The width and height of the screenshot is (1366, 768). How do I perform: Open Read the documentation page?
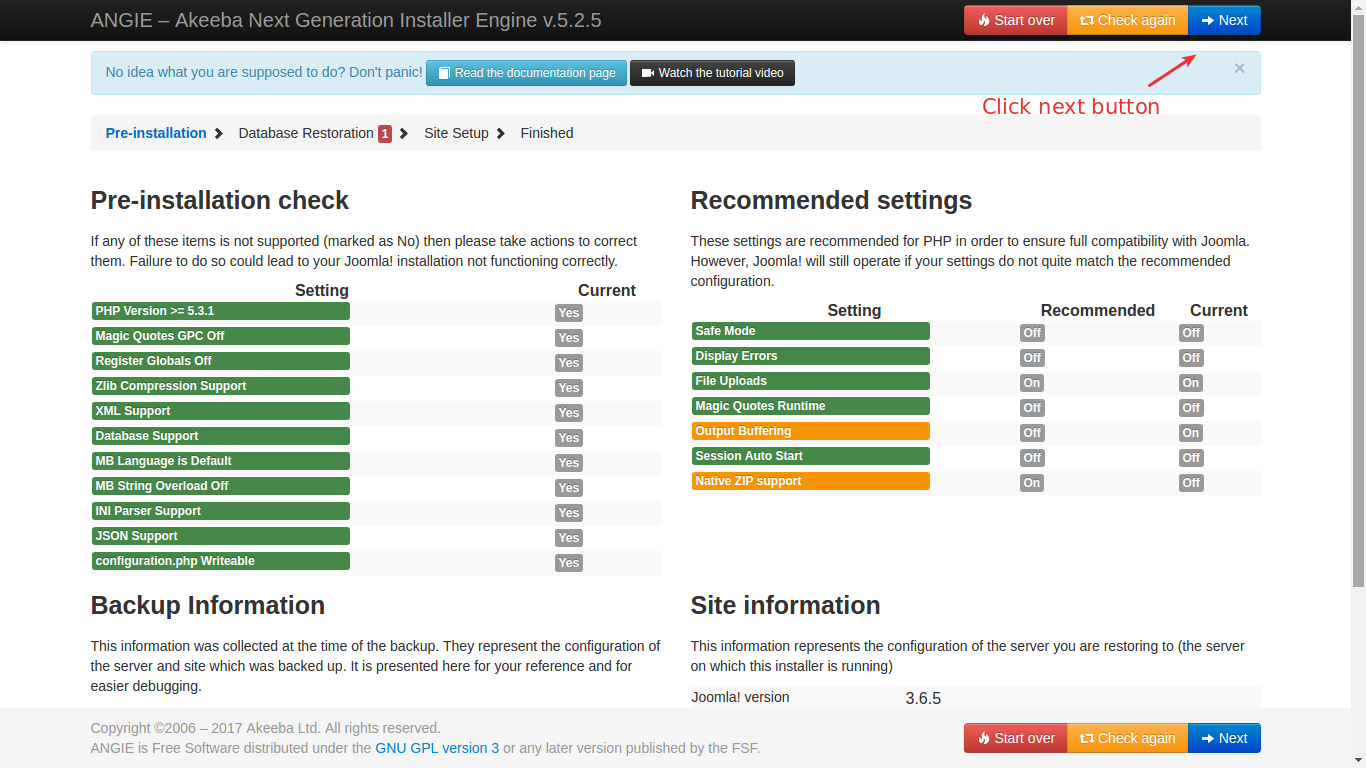click(526, 73)
